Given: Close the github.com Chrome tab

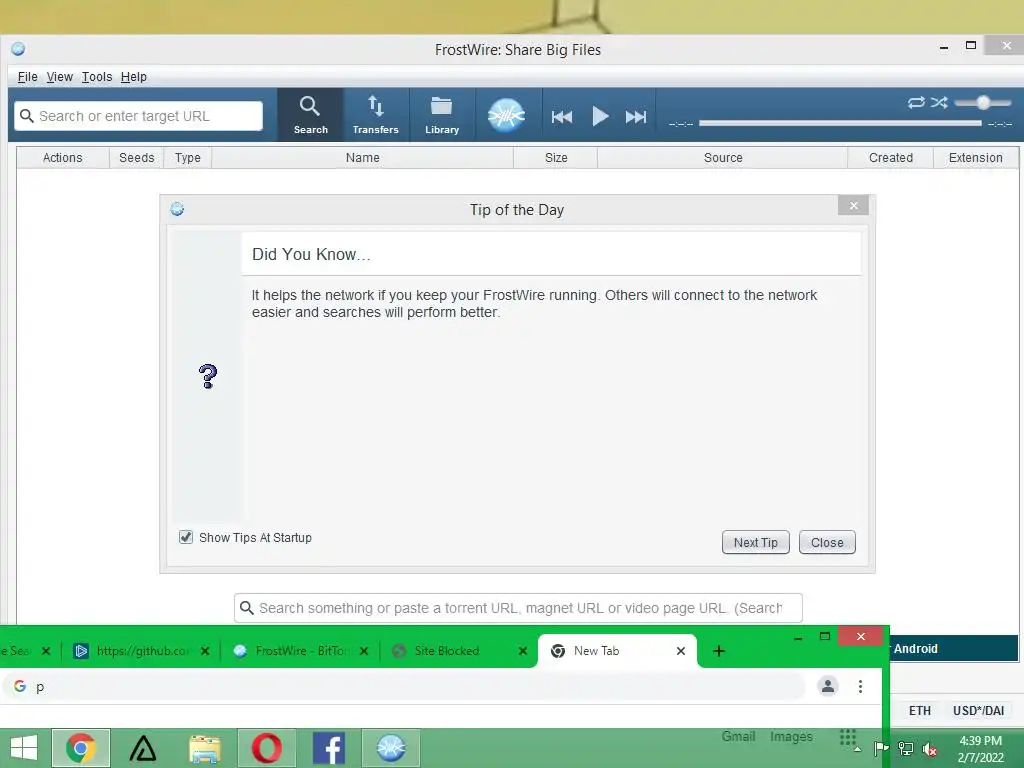Looking at the screenshot, I should click(x=205, y=650).
